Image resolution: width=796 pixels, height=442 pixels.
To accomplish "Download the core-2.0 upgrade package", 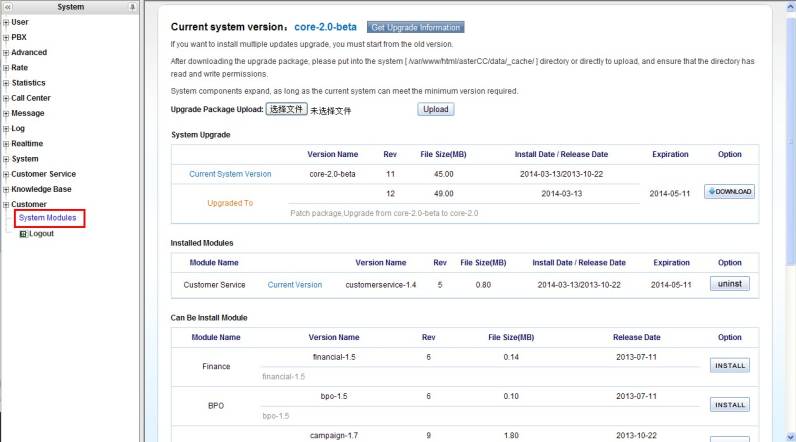I will 729,192.
